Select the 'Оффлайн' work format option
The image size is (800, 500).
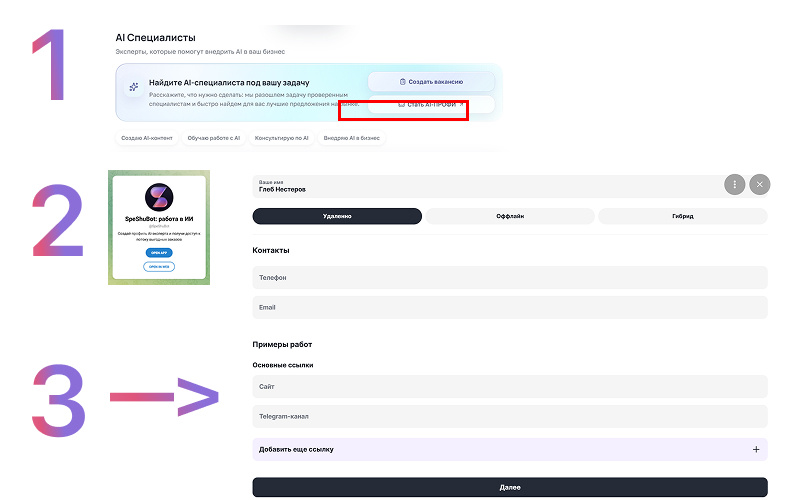tap(510, 216)
